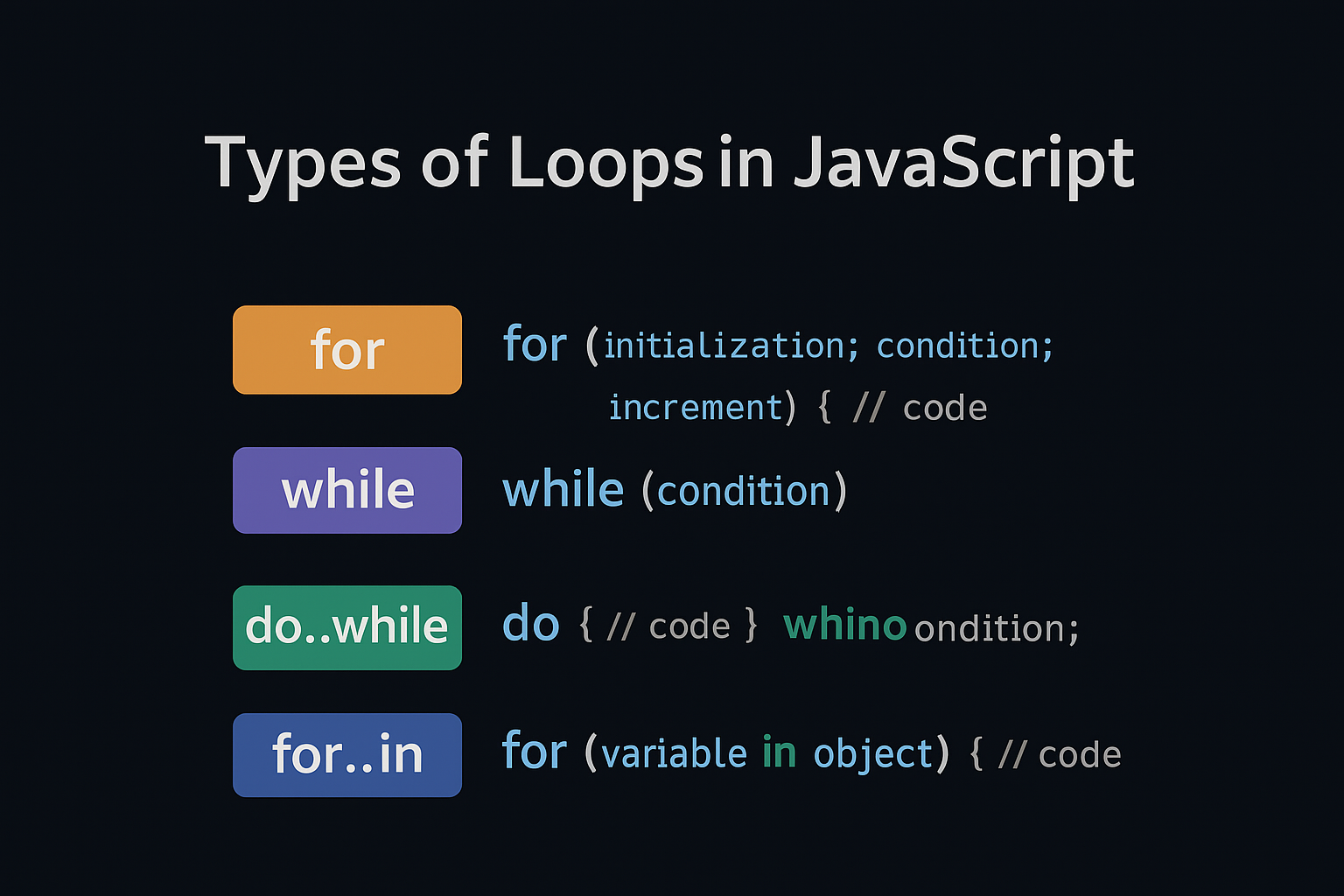Viewport: 1344px width, 896px height.
Task: Click the 'Types of Loops in JavaScript' title
Action: (x=669, y=164)
